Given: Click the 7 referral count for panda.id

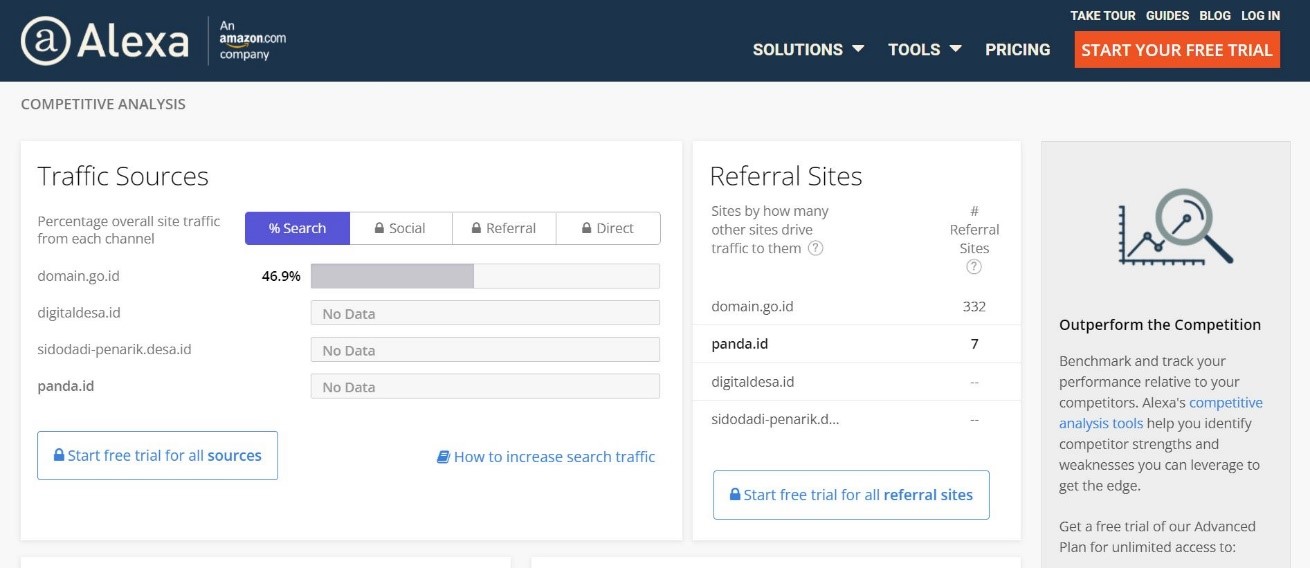Looking at the screenshot, I should pyautogui.click(x=974, y=343).
